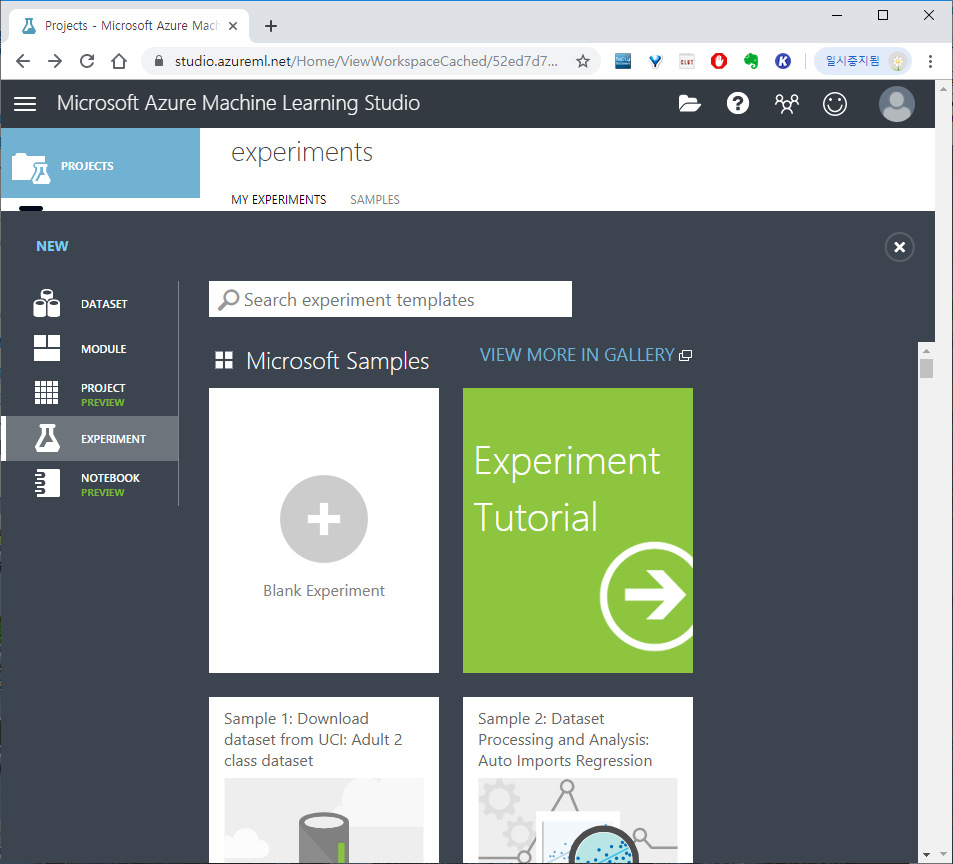Click the NEW heading label
Screen dimensions: 953x864
click(52, 246)
